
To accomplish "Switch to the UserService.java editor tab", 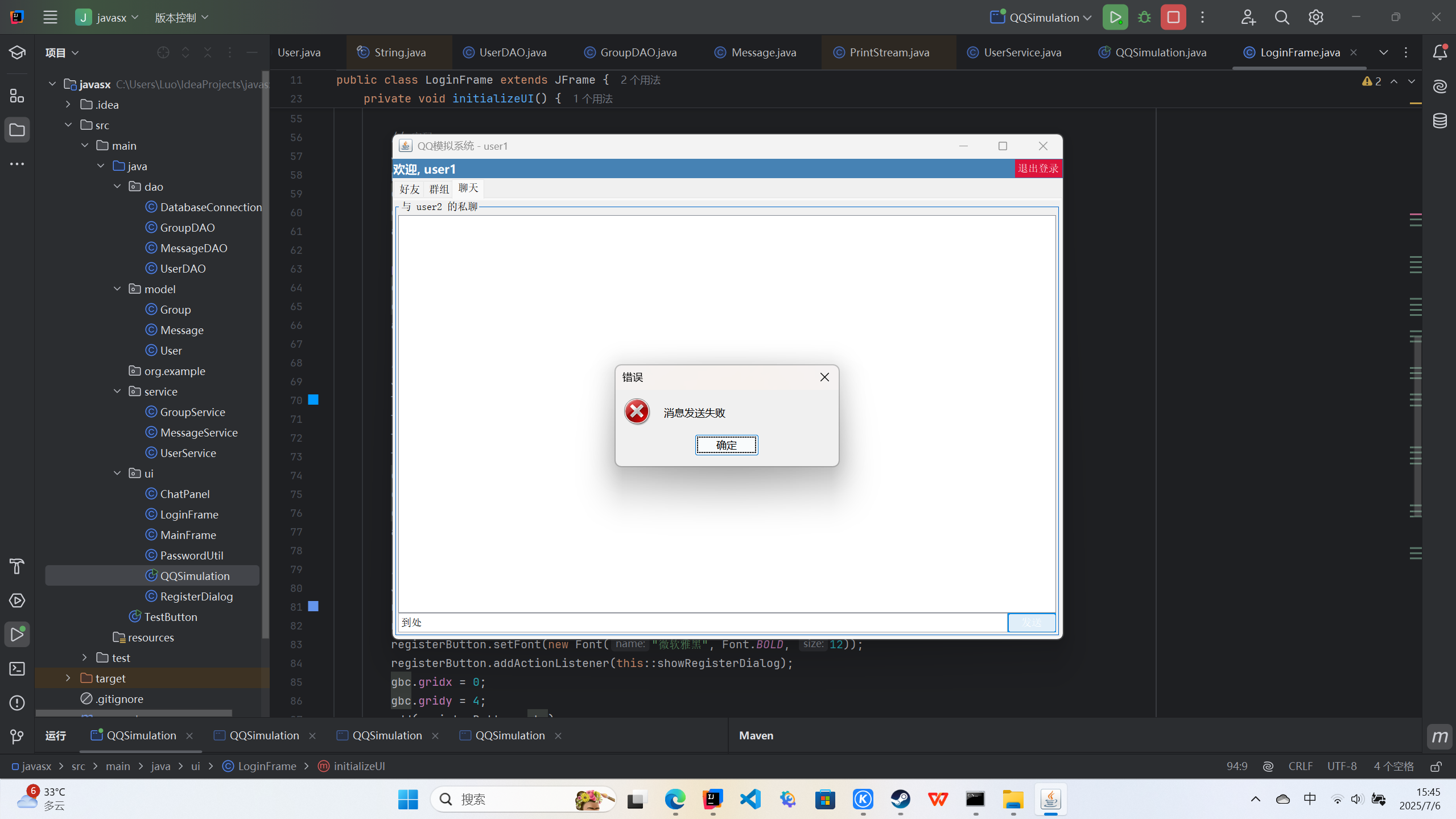I will [1021, 52].
